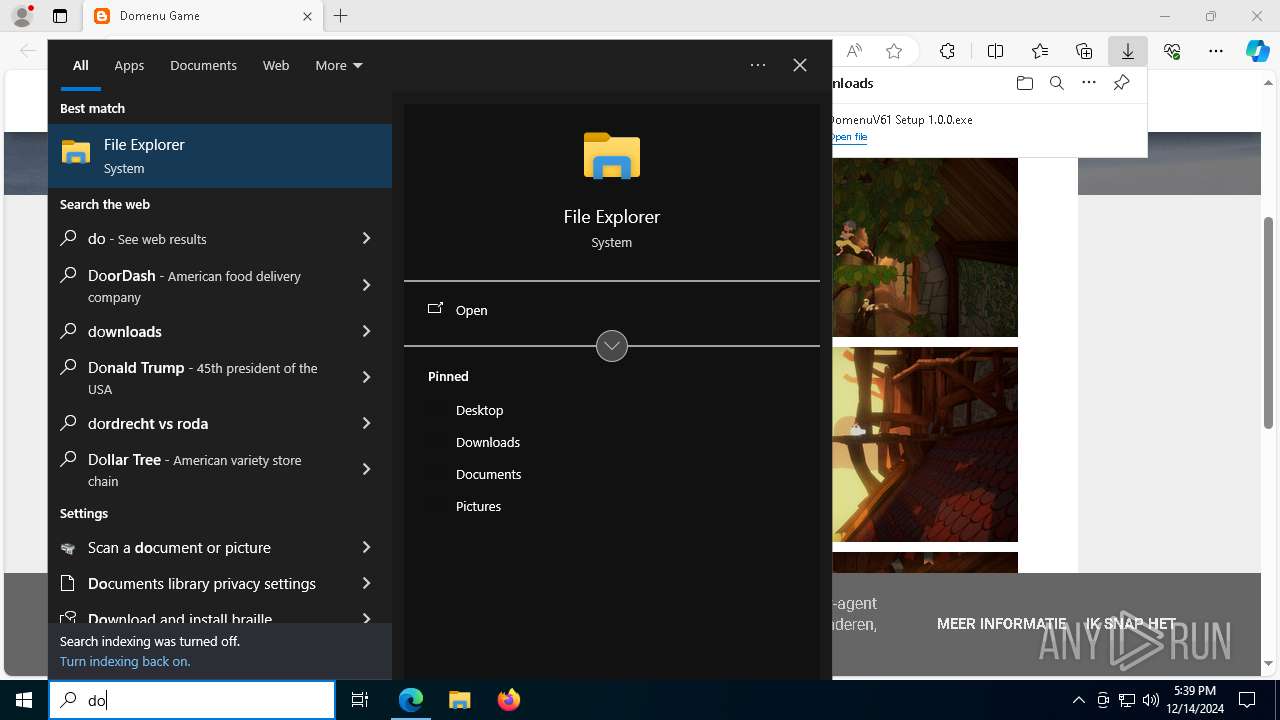Switch to the Documents search tab
Image resolution: width=1280 pixels, height=720 pixels.
(203, 65)
